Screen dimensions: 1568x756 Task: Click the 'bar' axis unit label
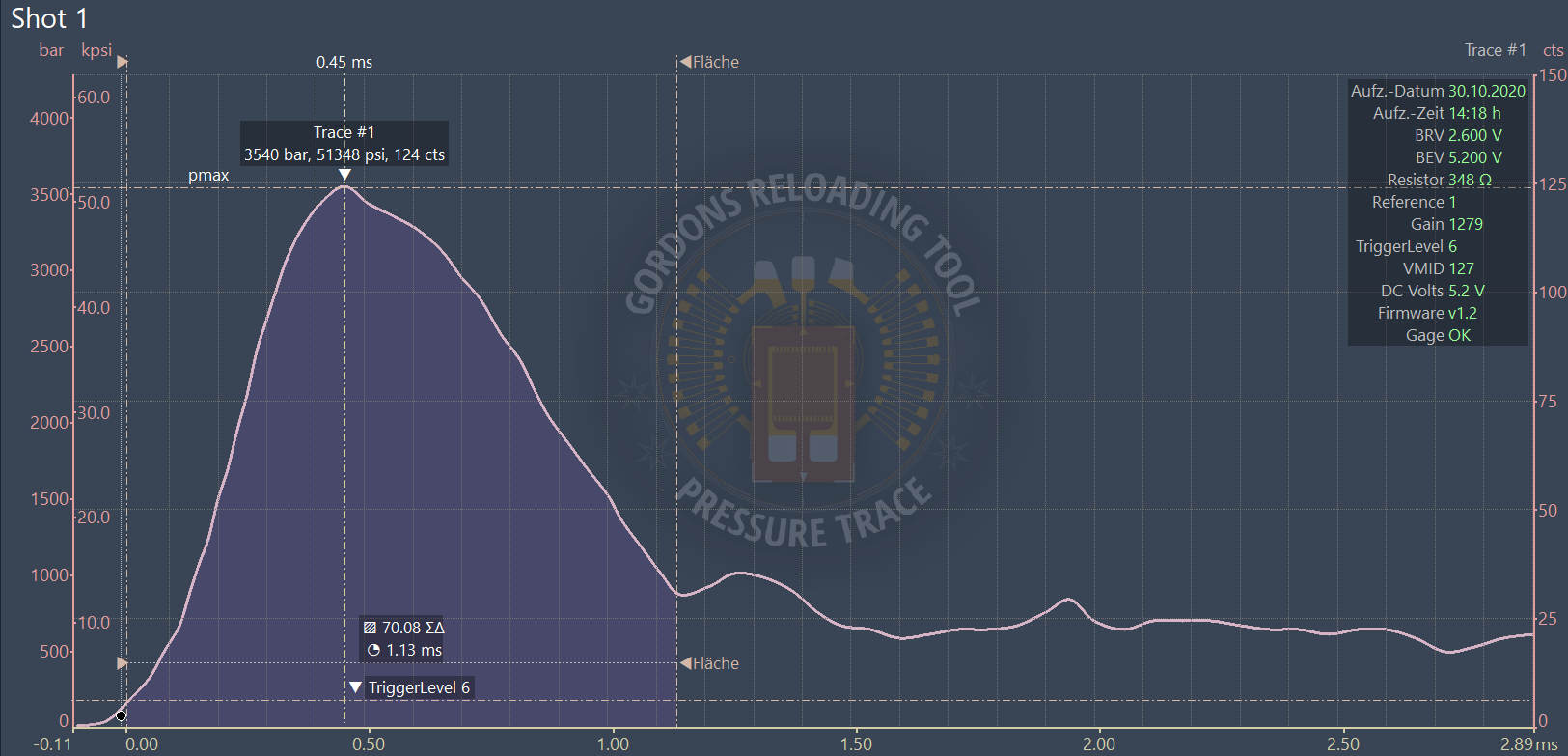51,50
